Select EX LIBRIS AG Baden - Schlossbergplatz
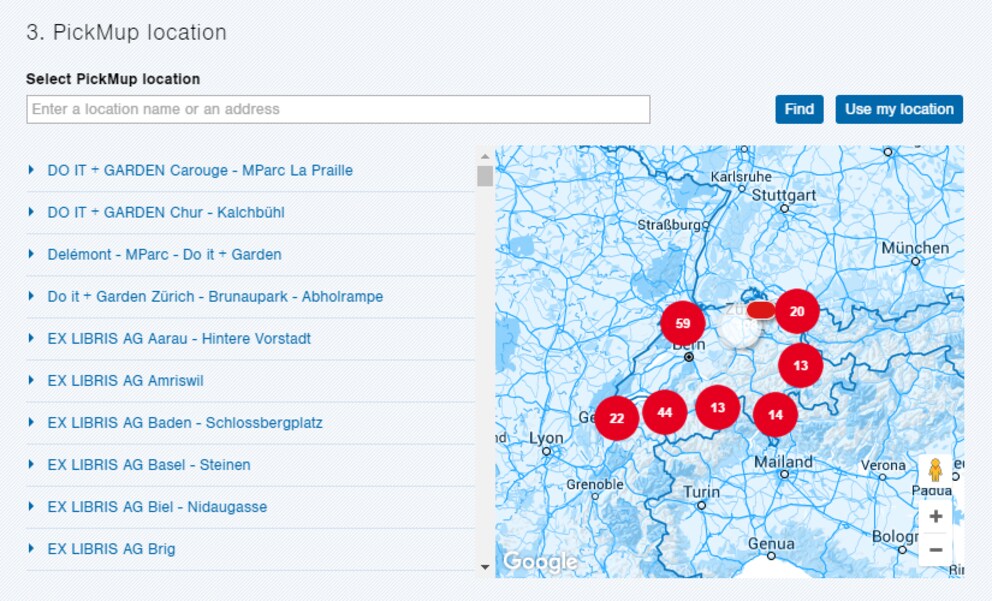Image resolution: width=992 pixels, height=601 pixels. point(185,423)
